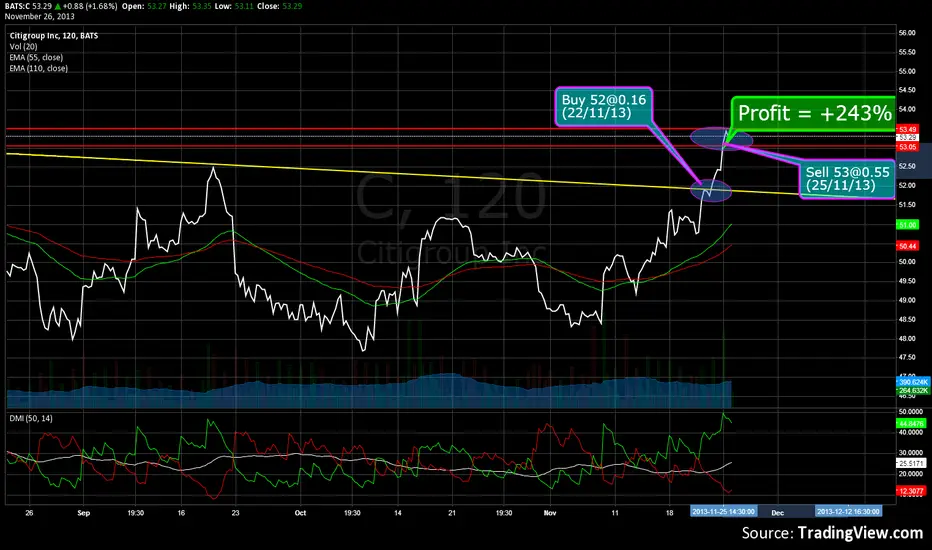Click the 11 date label on time axis
Screen dimensions: 932x550
[615, 513]
